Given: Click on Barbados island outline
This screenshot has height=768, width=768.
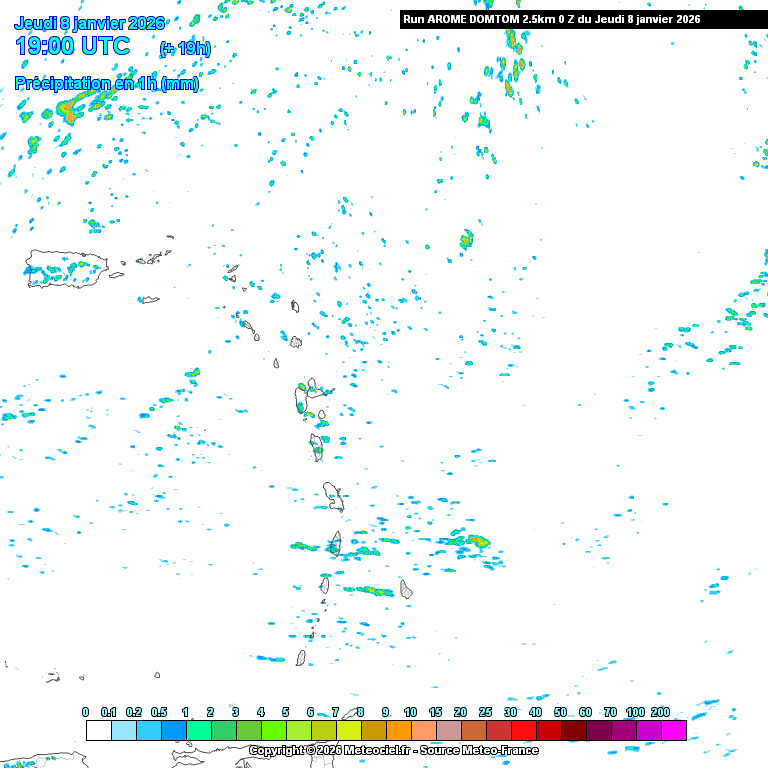Looking at the screenshot, I should [406, 589].
